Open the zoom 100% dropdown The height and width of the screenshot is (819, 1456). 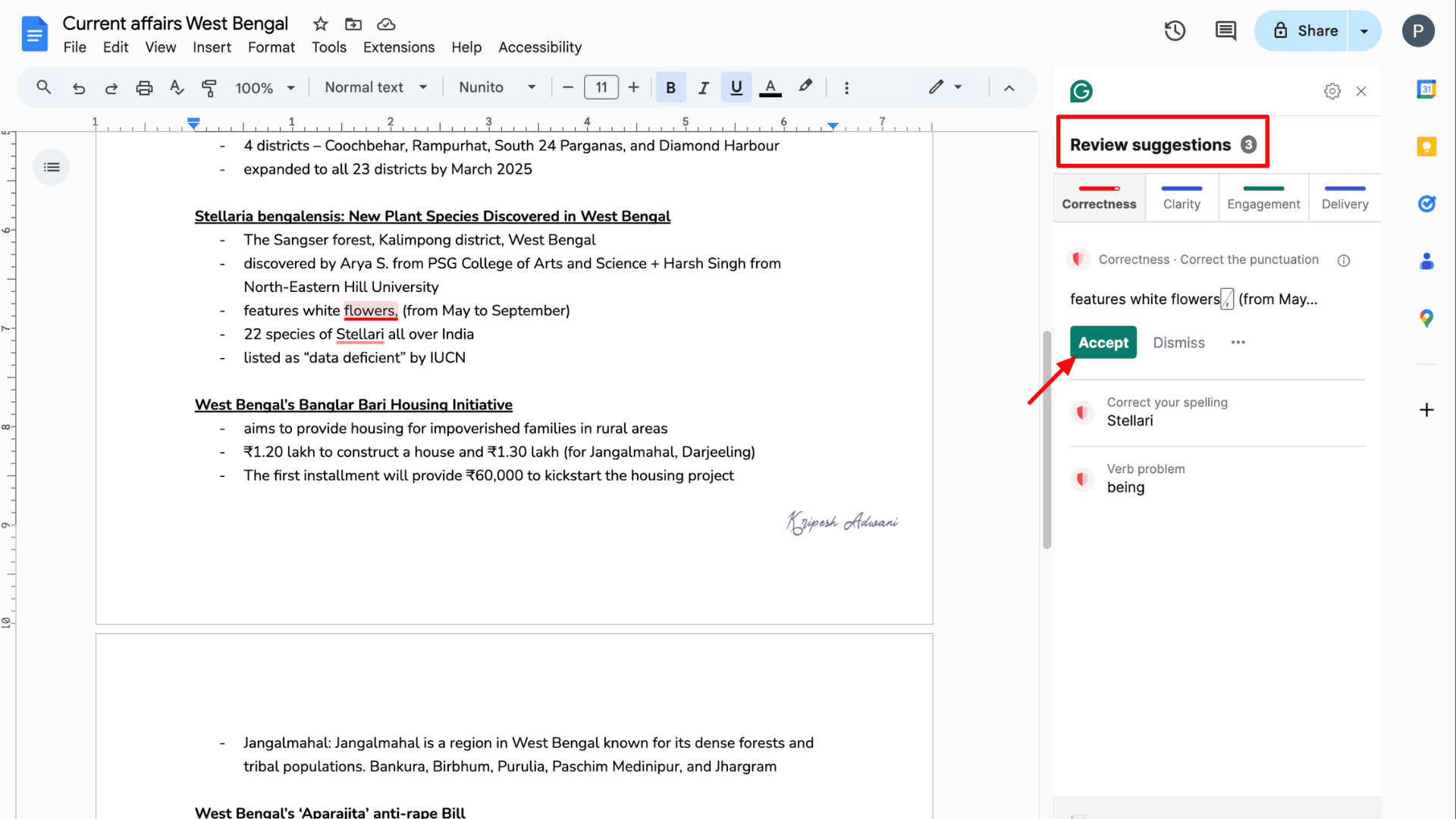pos(265,87)
